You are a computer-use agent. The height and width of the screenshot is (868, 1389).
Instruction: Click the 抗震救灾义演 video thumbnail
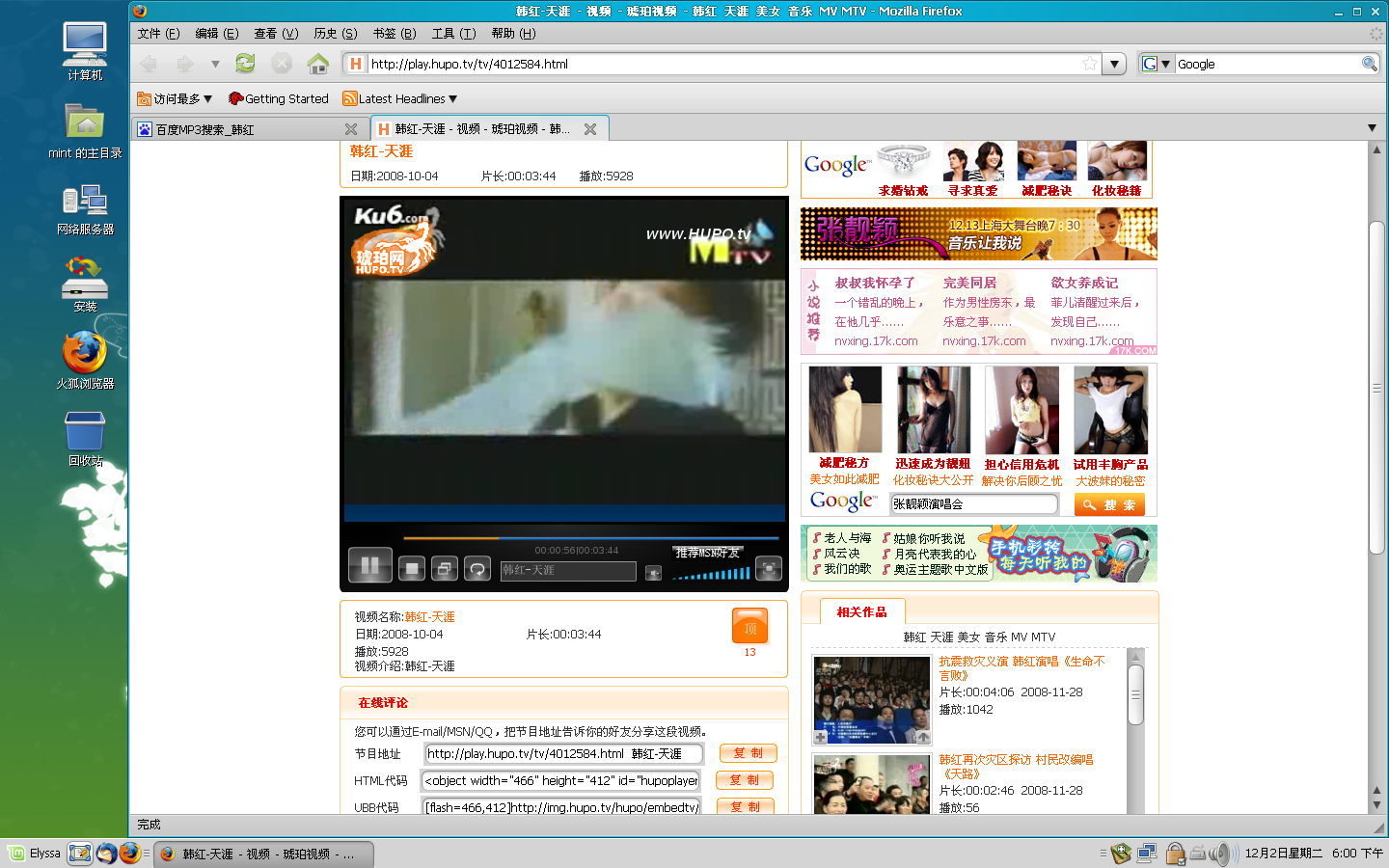click(x=872, y=700)
